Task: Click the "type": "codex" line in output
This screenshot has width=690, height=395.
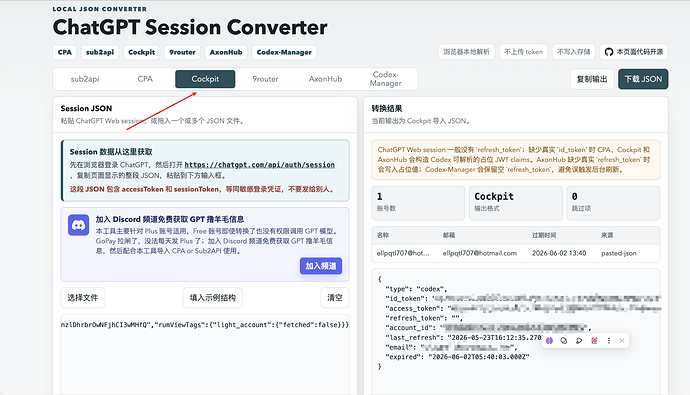Action: point(416,289)
